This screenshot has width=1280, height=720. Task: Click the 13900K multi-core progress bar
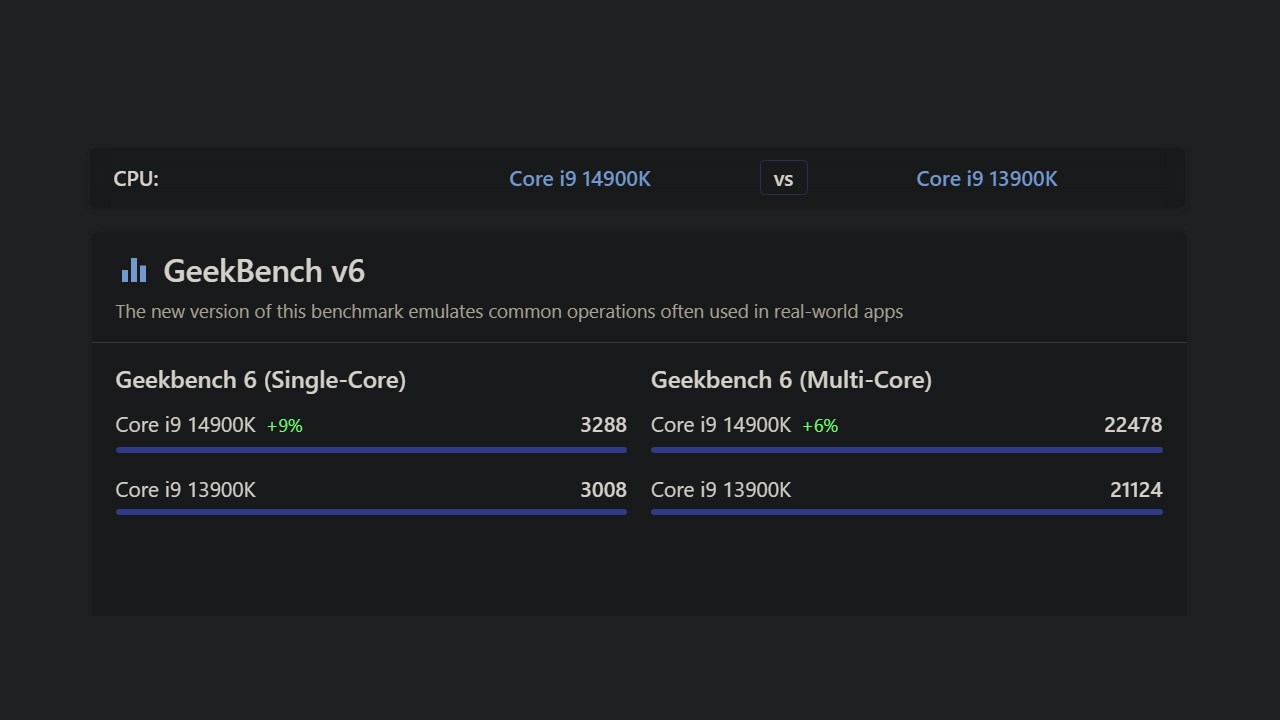point(906,512)
